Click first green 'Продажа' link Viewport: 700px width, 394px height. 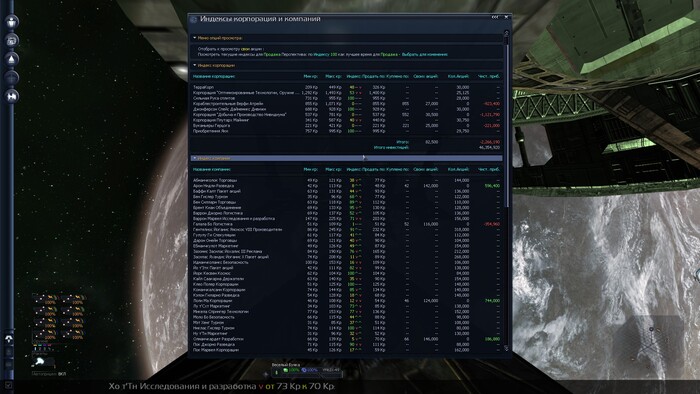pyautogui.click(x=271, y=54)
